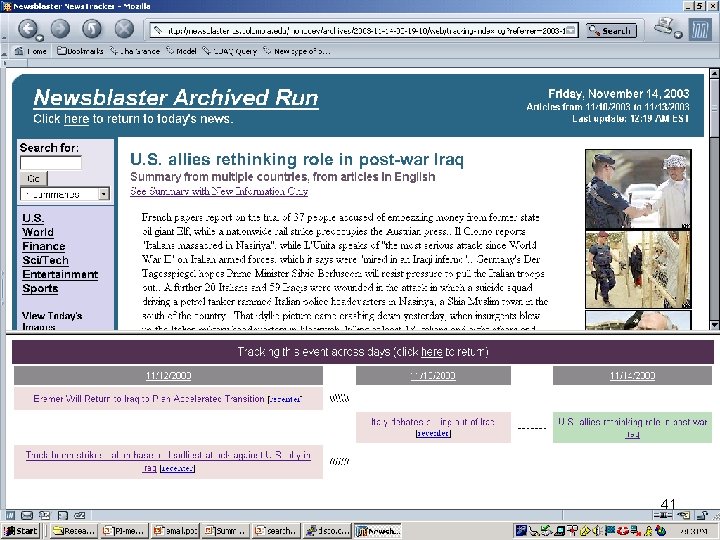Click the Search button in navigation toolbar
This screenshot has width=720, height=540.
(611, 31)
